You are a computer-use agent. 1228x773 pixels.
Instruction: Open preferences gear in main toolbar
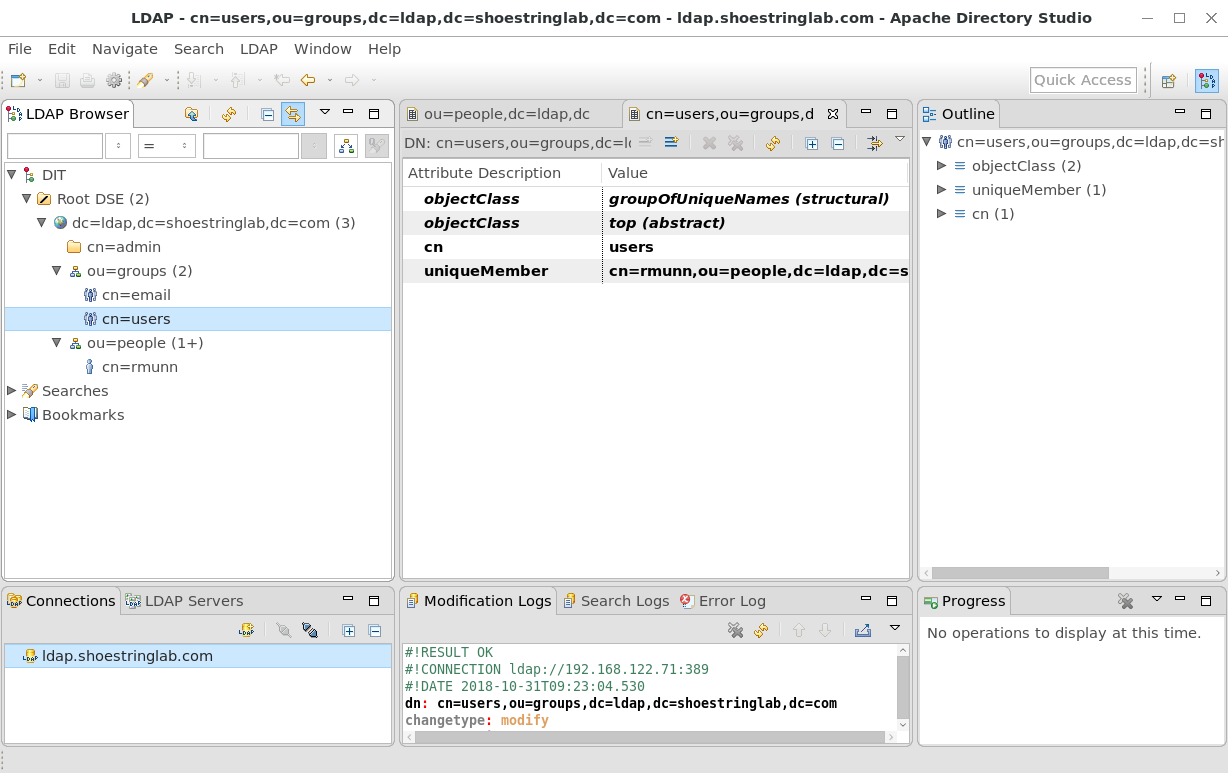click(114, 80)
